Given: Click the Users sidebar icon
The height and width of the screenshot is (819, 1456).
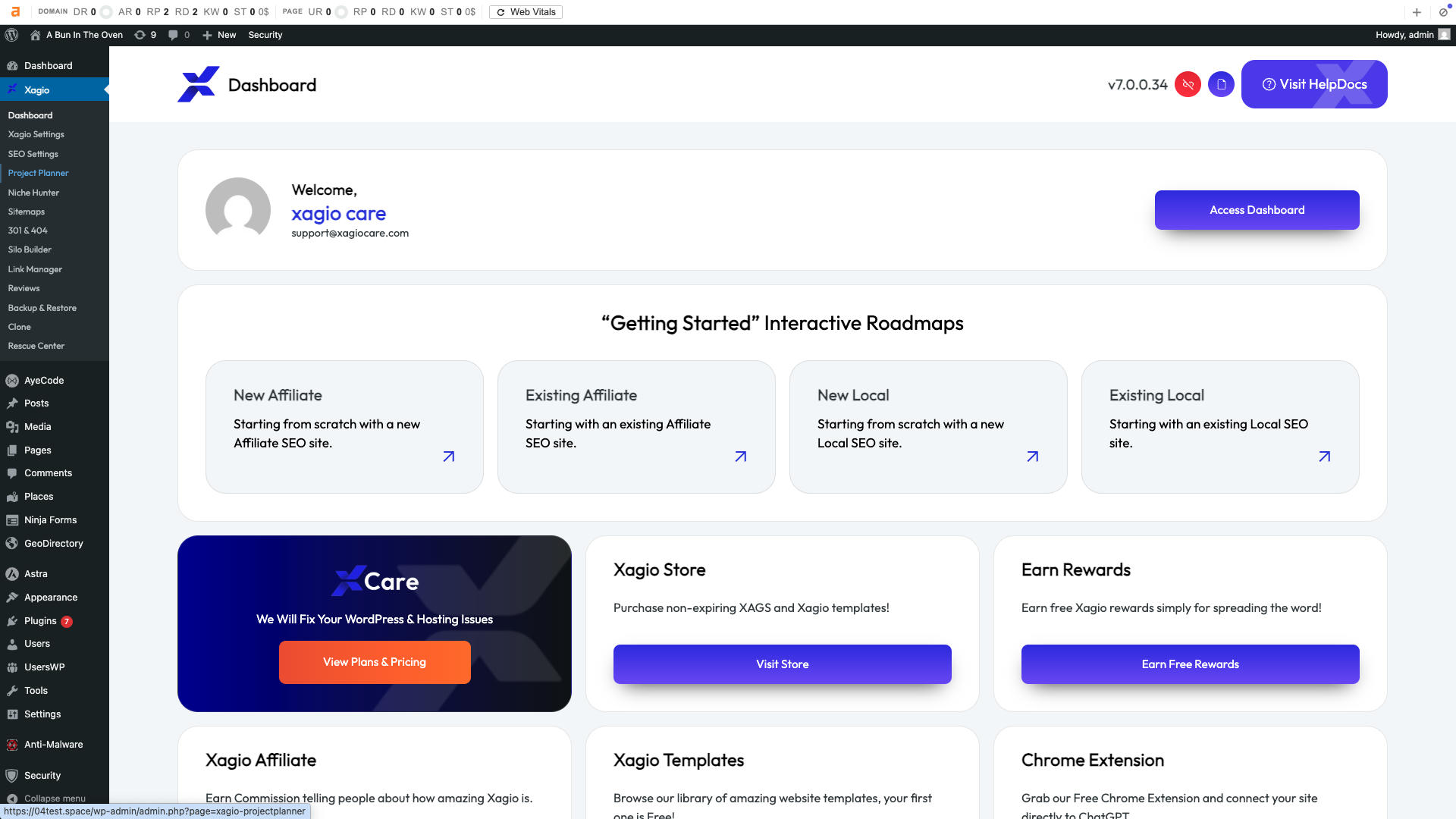Looking at the screenshot, I should pyautogui.click(x=12, y=644).
